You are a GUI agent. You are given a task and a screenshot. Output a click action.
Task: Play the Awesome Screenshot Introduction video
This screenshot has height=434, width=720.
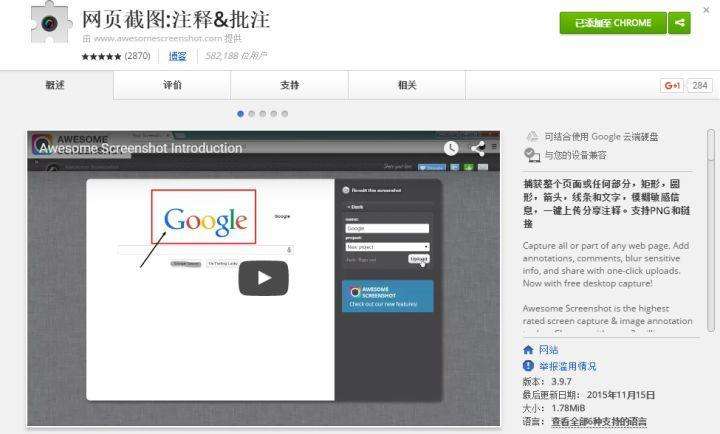[x=264, y=278]
